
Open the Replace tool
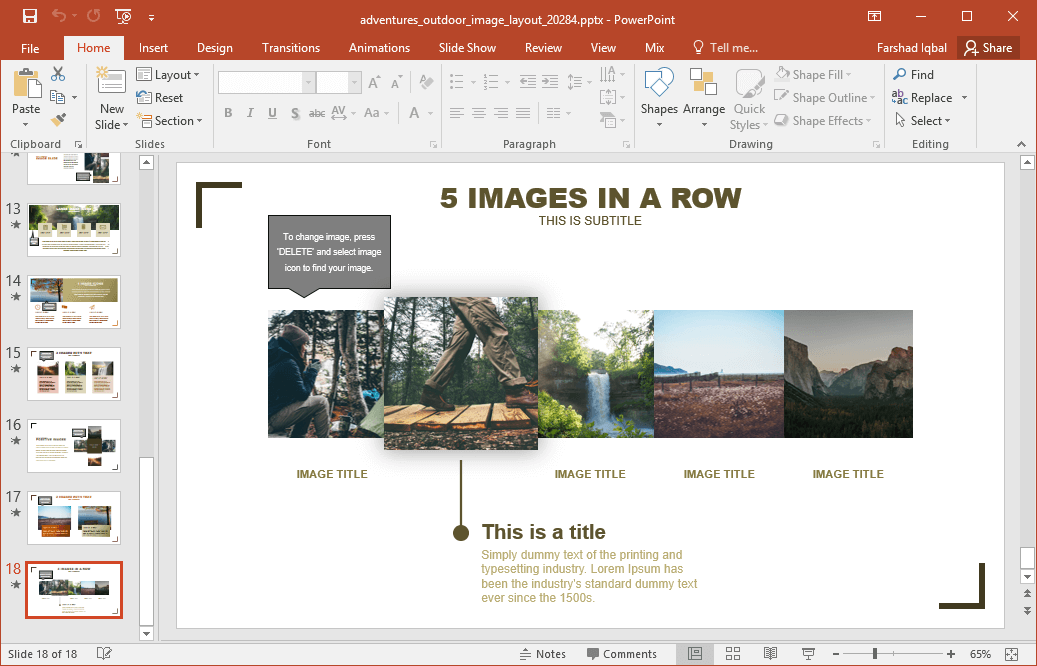tap(929, 97)
